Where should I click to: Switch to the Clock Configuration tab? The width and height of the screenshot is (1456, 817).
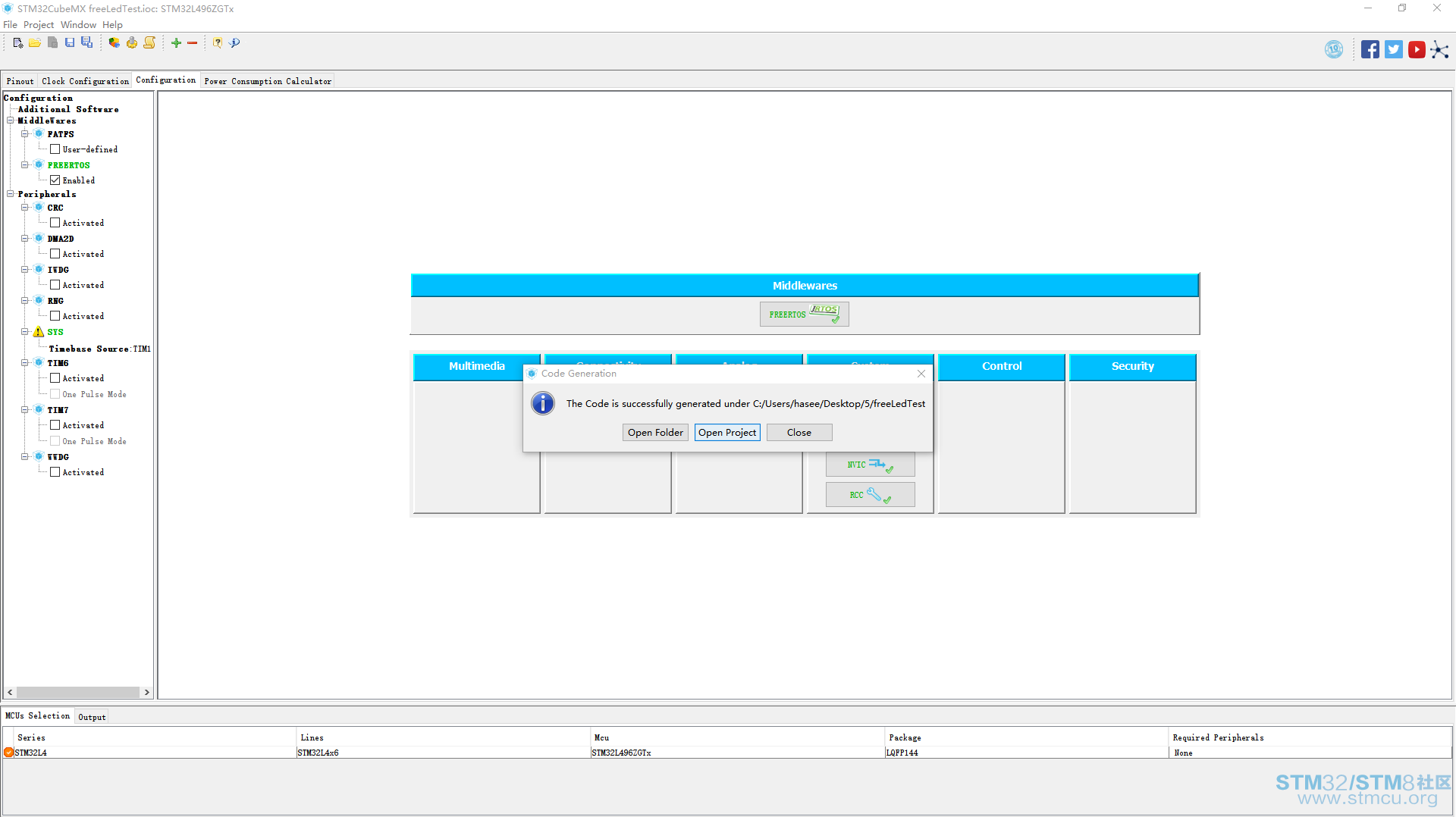[85, 81]
